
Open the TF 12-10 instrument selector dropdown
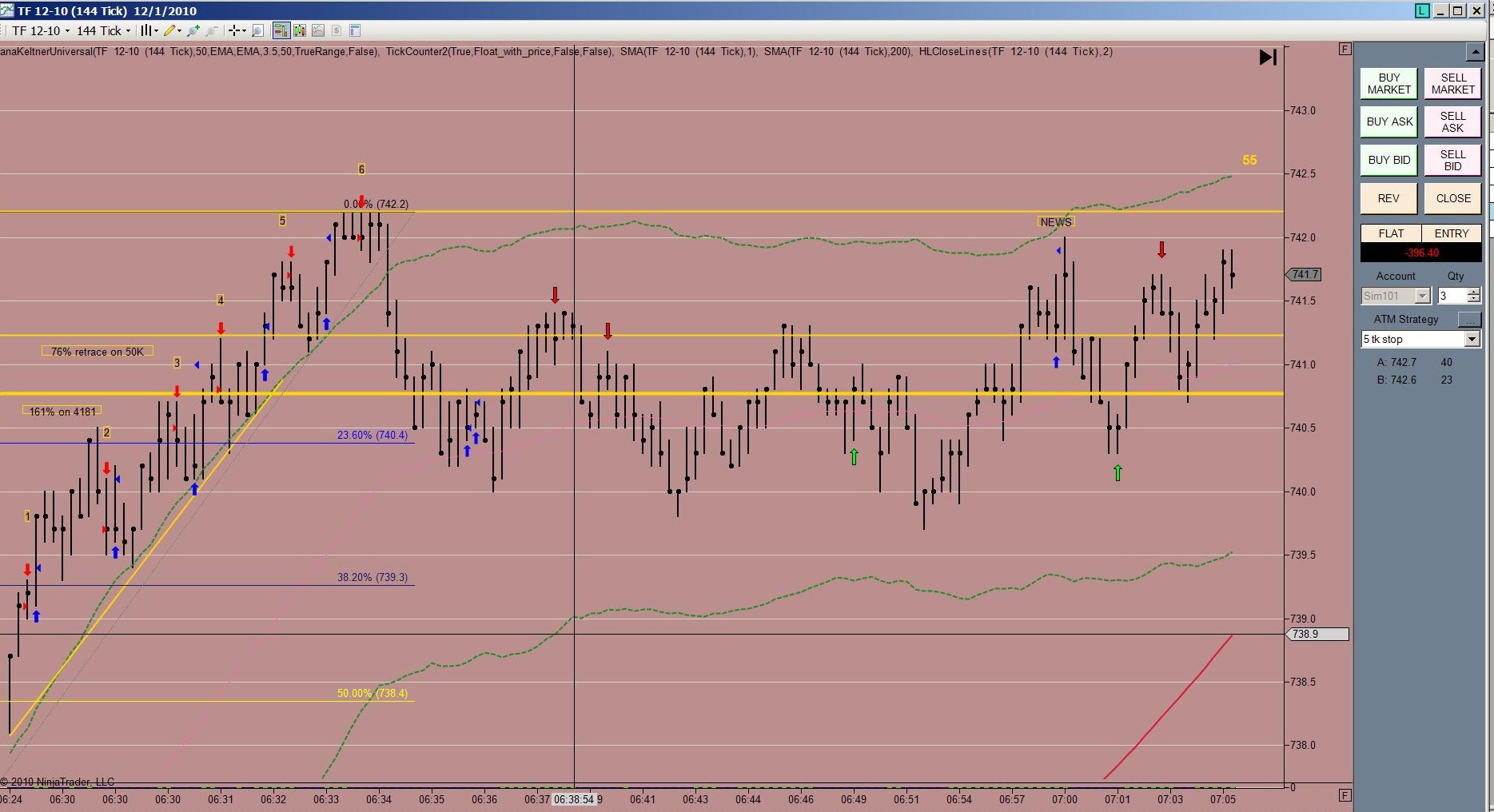pyautogui.click(x=41, y=30)
